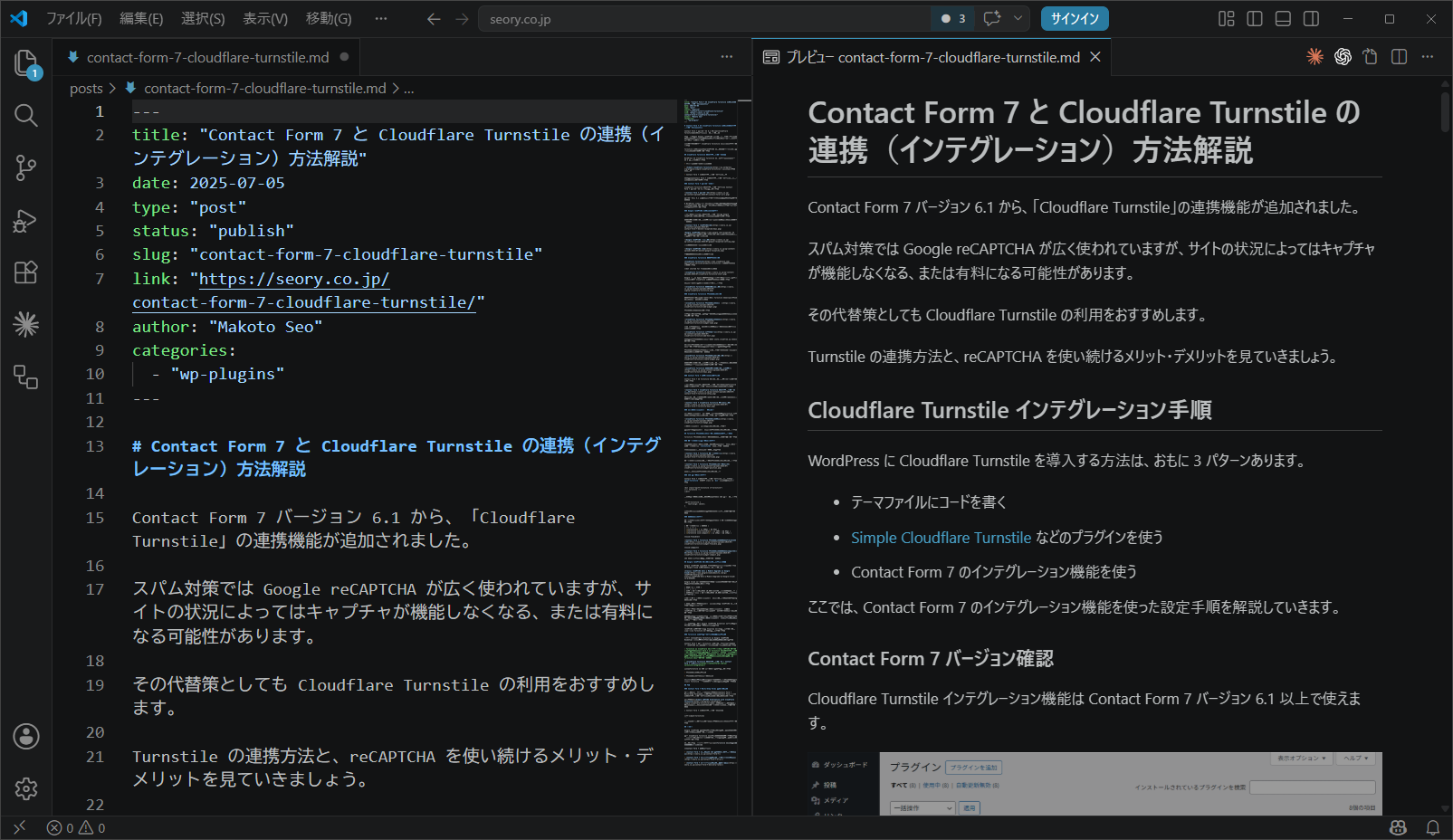Click the 'author: "Makoto Seo"' line
The image size is (1453, 840).
[227, 327]
